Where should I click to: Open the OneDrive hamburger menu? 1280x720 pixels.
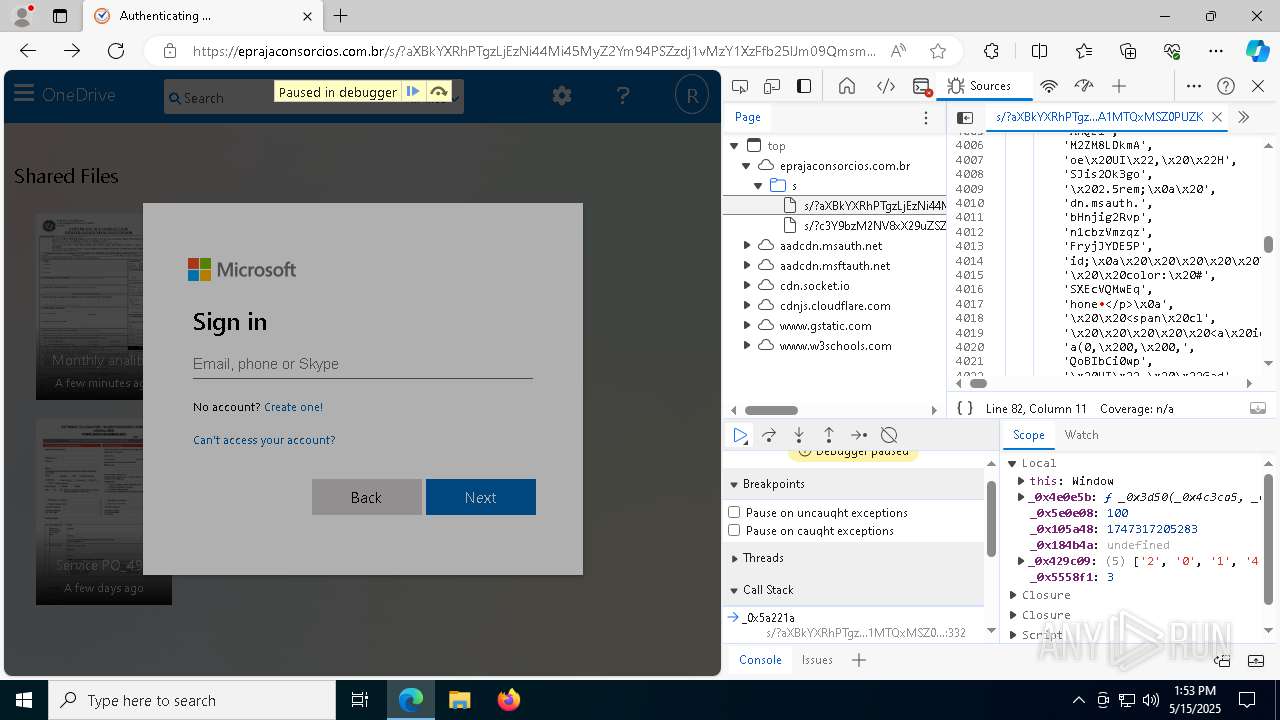(24, 94)
